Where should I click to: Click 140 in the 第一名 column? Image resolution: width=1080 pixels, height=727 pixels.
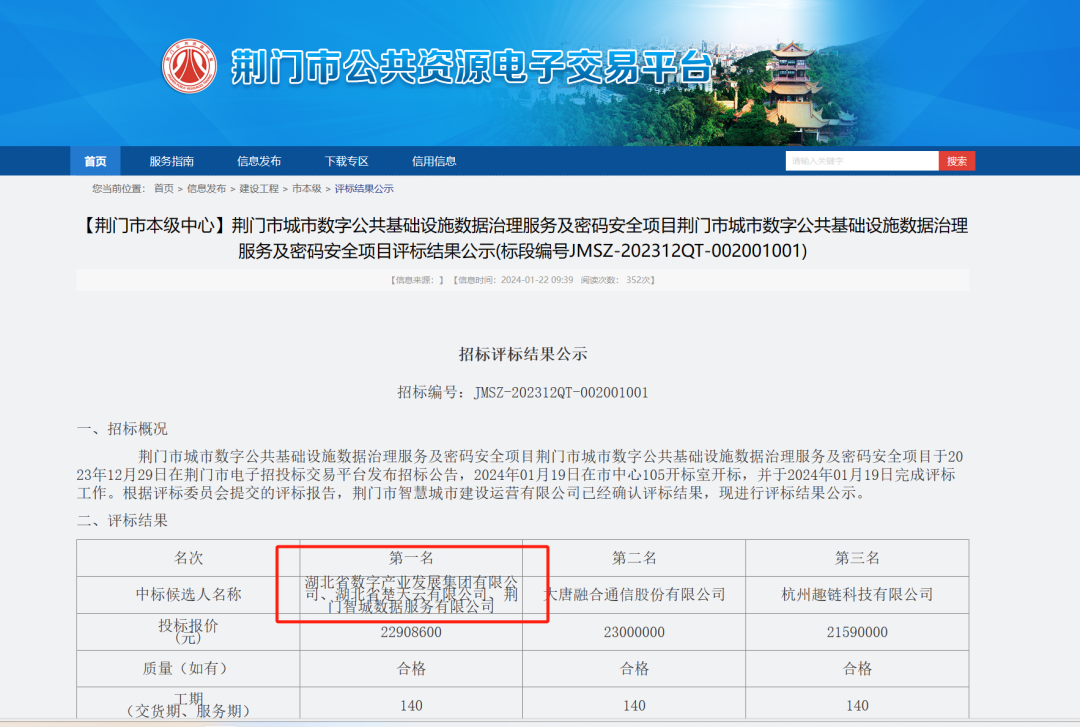411,706
